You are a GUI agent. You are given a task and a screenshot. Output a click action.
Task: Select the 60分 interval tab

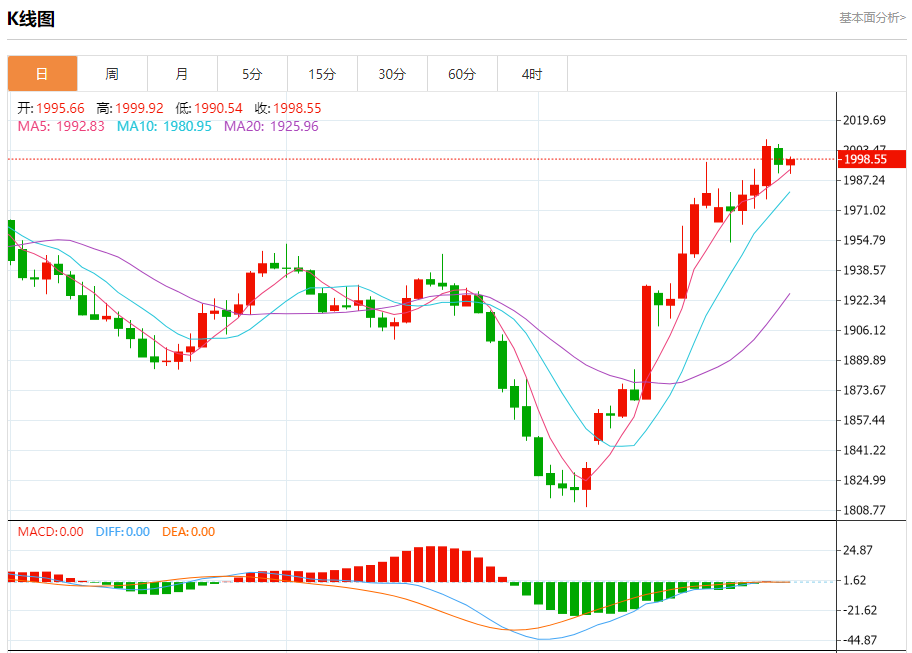pos(462,74)
